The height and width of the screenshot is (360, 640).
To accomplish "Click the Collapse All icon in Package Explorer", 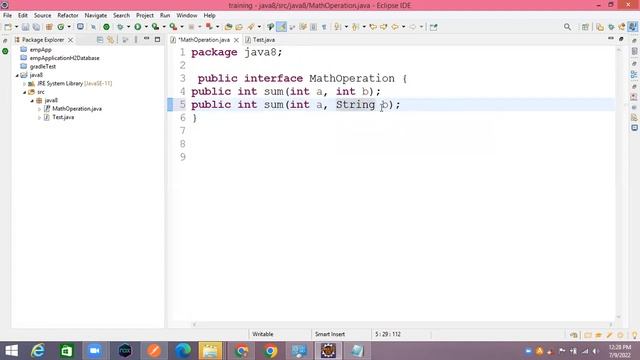I will click(100, 40).
